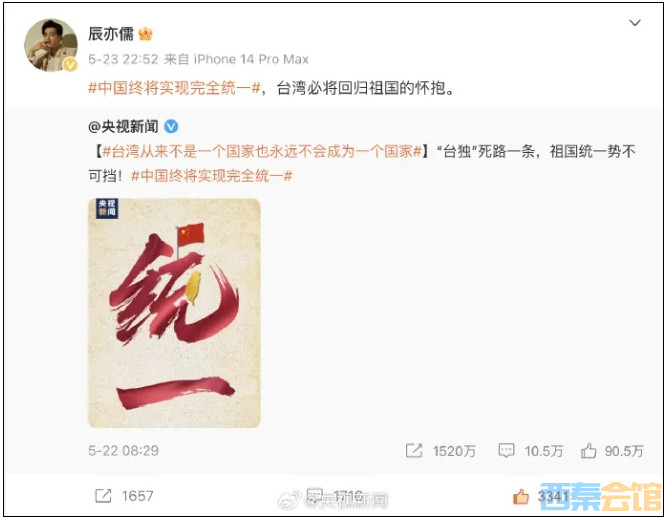The height and width of the screenshot is (519, 671).
Task: Click the quoted post comment icon 10.5万
Action: coord(506,451)
